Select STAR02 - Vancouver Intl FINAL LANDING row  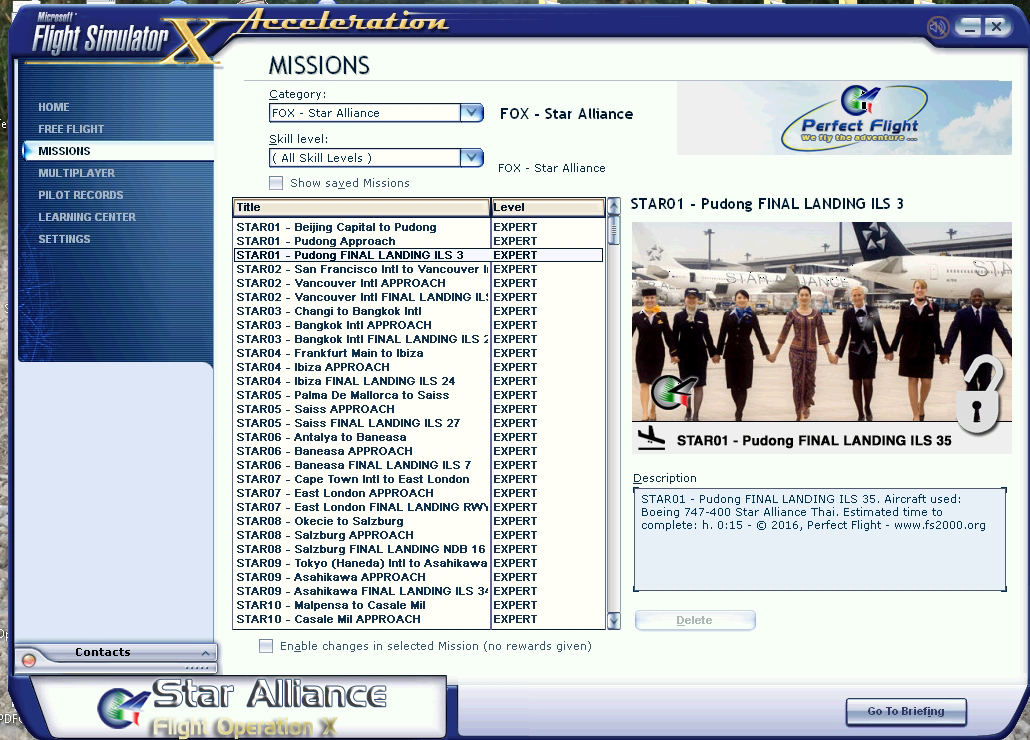pyautogui.click(x=418, y=297)
